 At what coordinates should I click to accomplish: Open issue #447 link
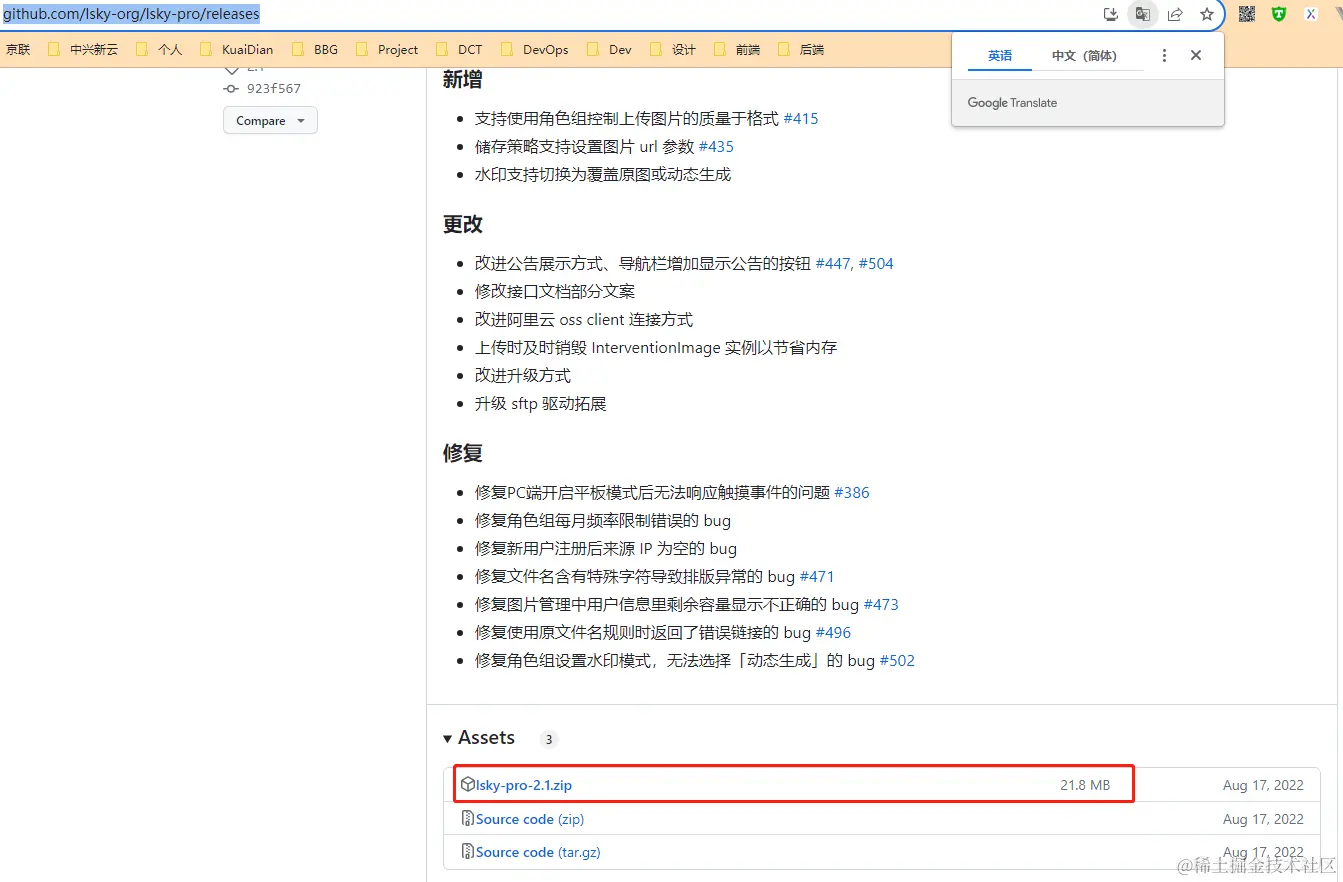click(834, 264)
